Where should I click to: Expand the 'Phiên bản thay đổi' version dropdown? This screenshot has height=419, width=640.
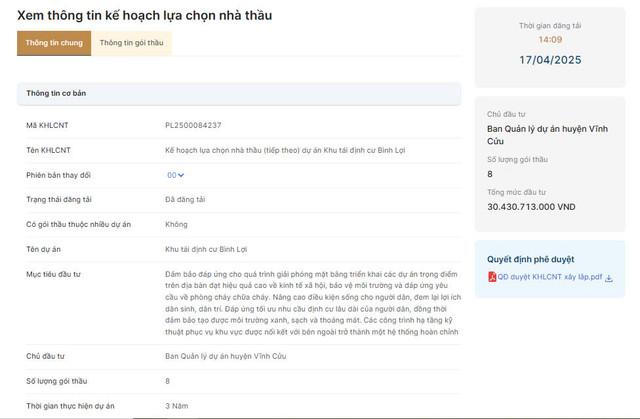tap(173, 174)
